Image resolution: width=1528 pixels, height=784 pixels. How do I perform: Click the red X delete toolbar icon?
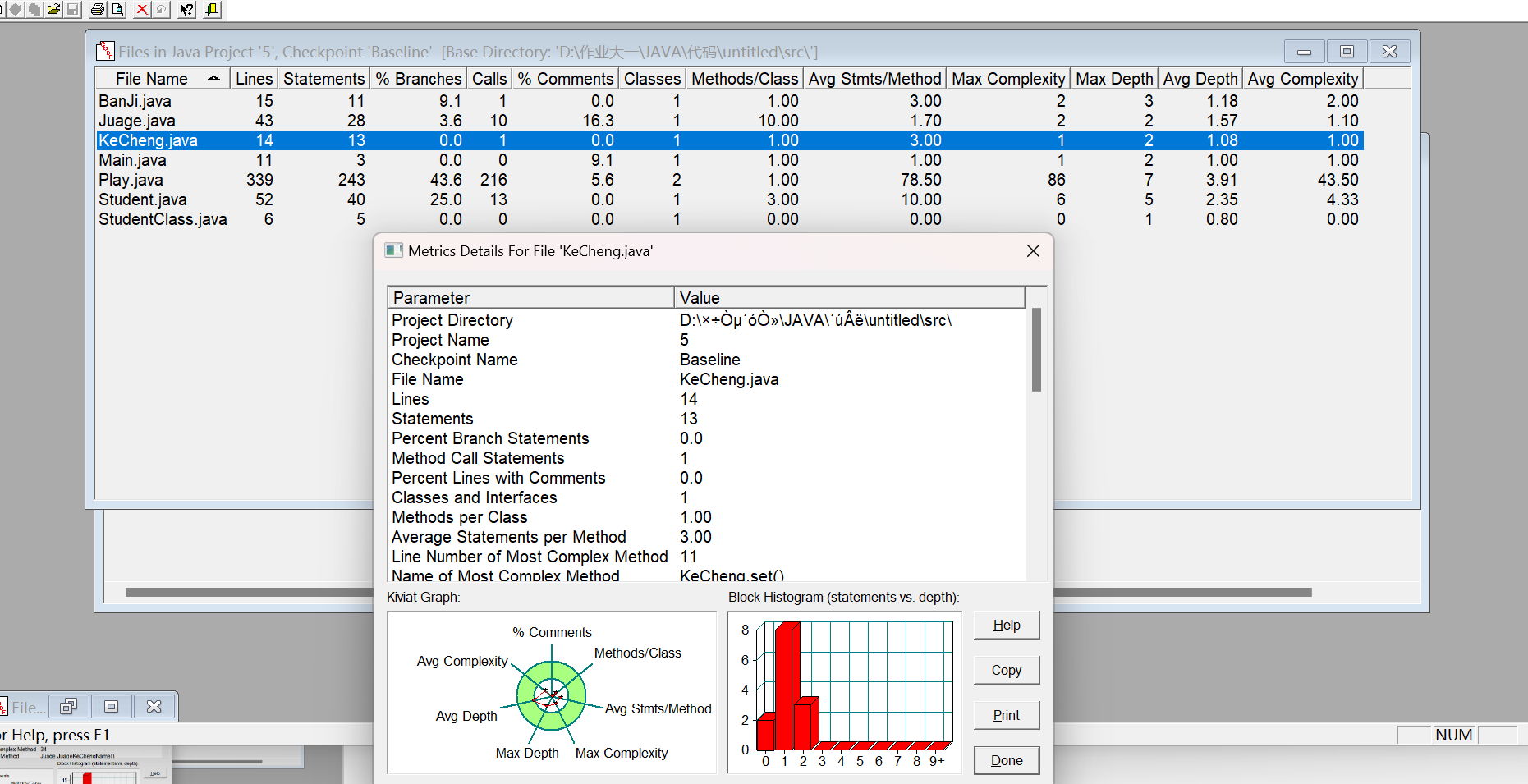click(142, 9)
